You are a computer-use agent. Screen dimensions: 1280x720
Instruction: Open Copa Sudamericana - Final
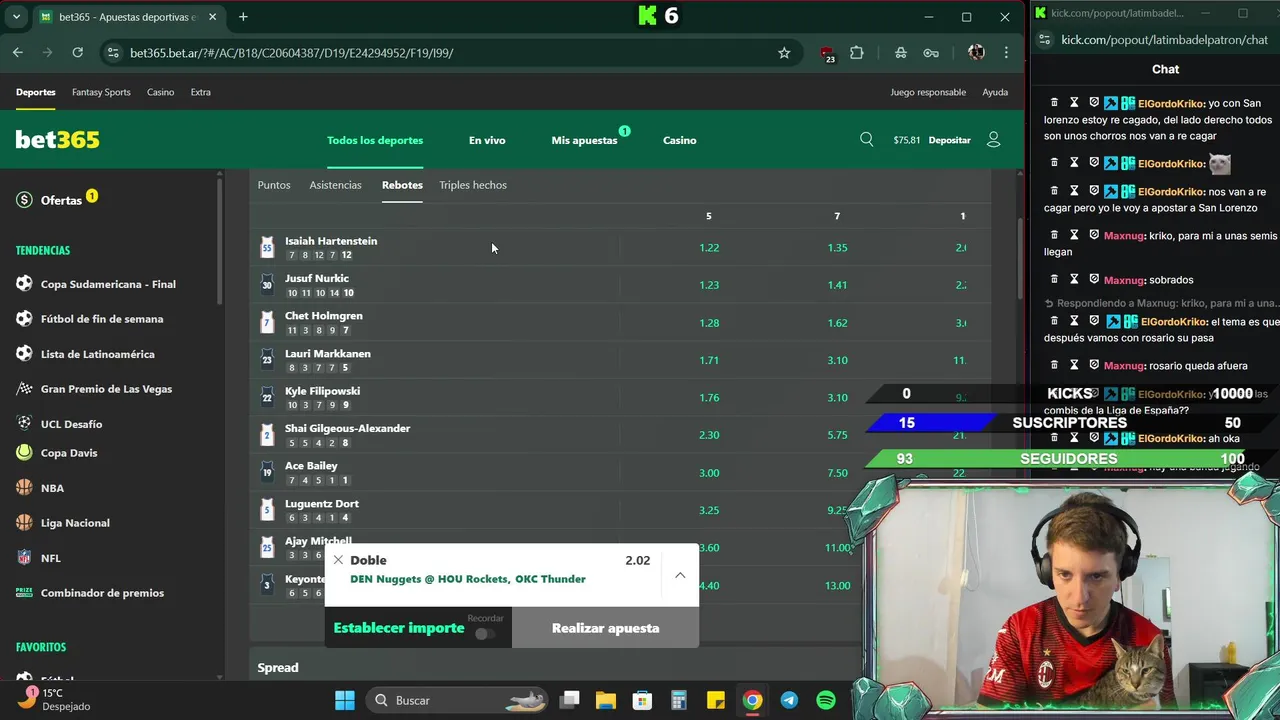108,284
